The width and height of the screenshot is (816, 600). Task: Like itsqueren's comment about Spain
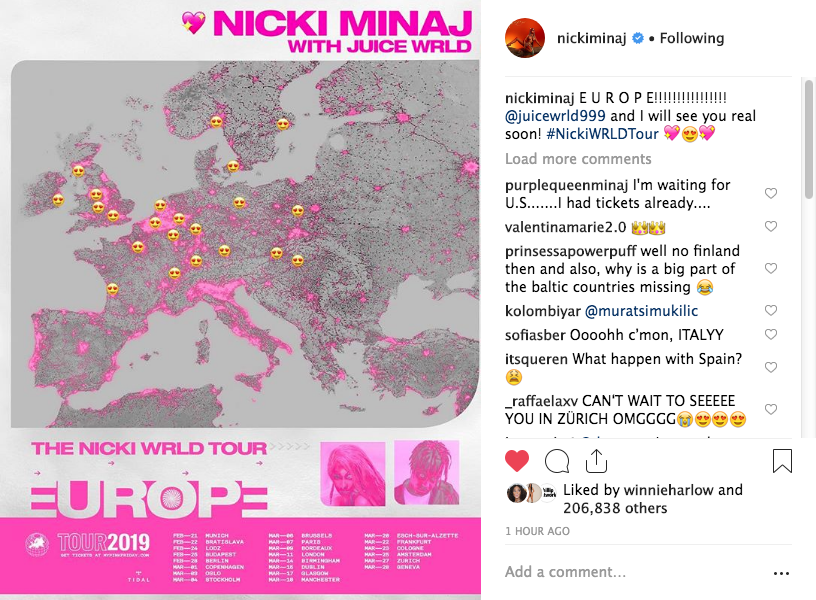click(x=771, y=368)
